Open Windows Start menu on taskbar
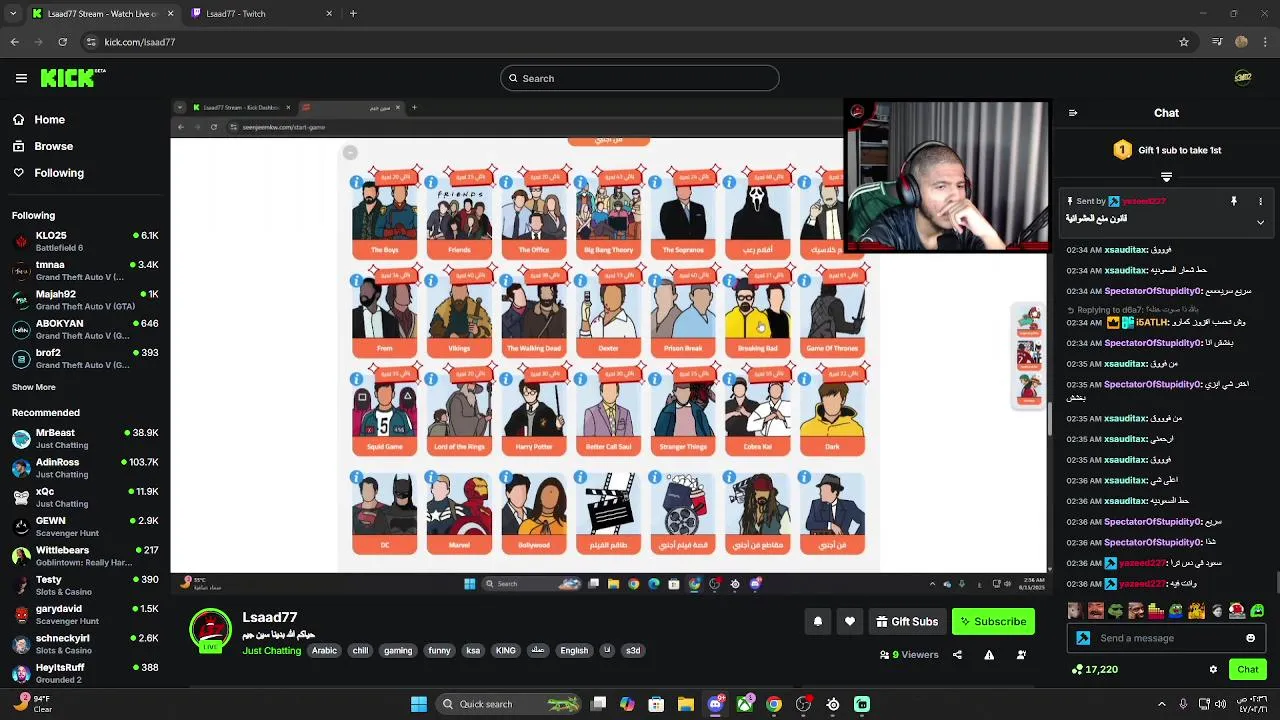Image resolution: width=1280 pixels, height=720 pixels. [419, 704]
